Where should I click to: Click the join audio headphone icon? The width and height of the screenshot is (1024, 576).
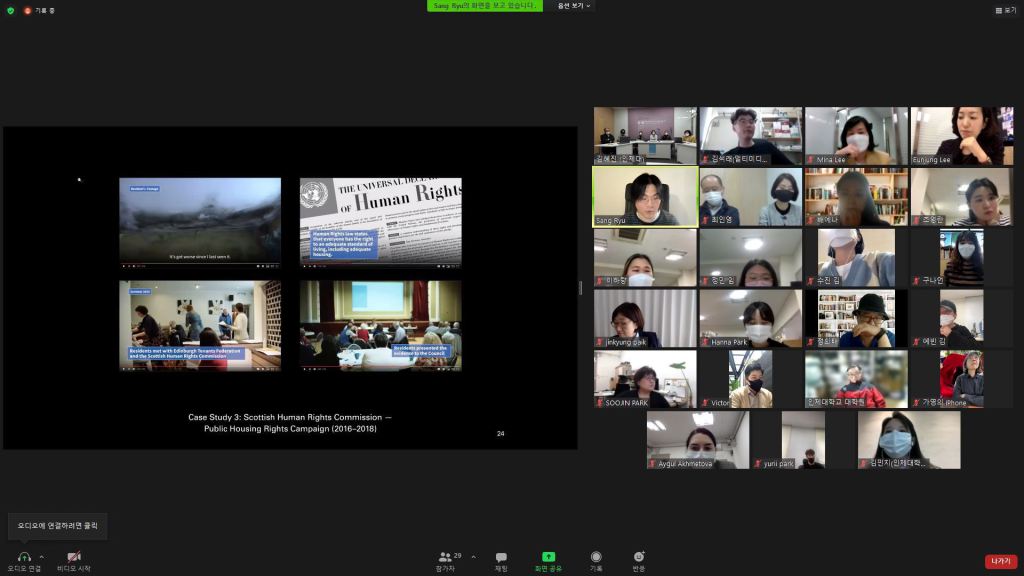tap(24, 557)
